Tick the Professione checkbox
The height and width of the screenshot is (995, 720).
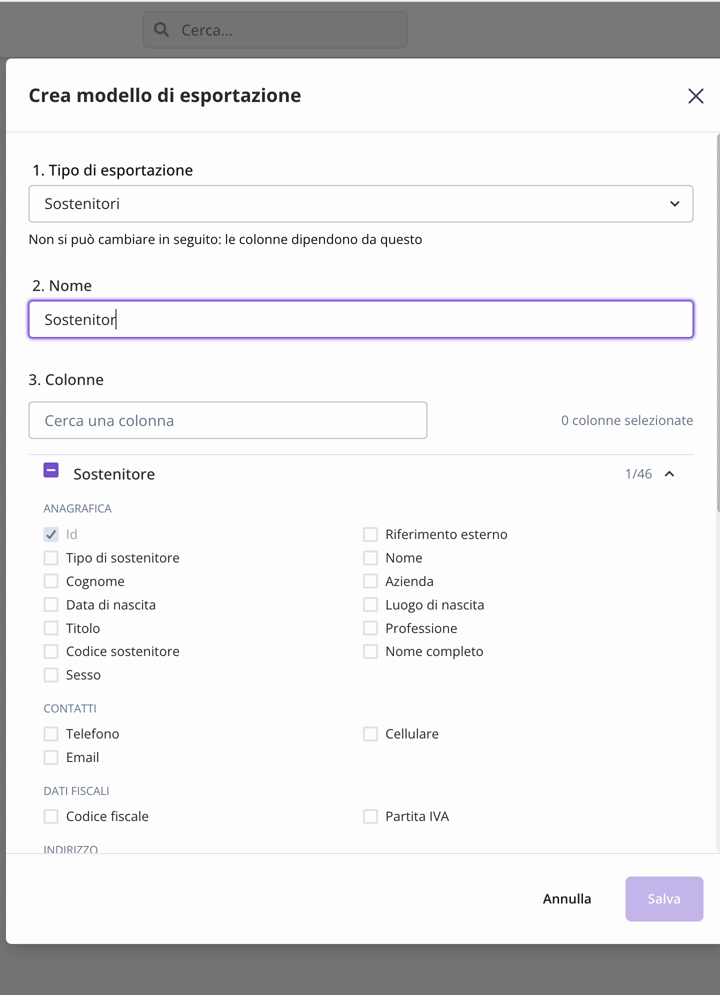click(370, 628)
